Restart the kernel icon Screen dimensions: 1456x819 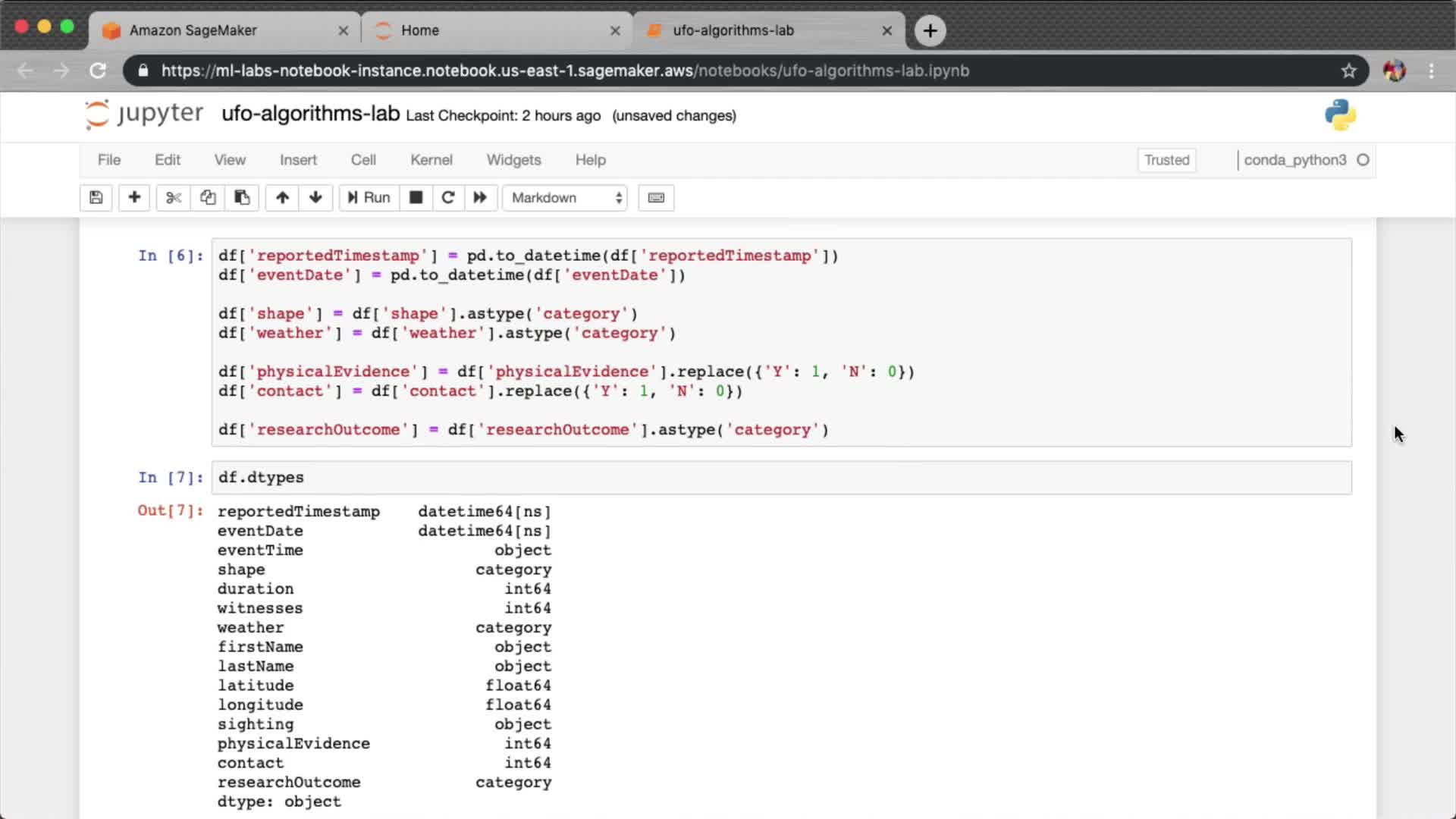(448, 198)
